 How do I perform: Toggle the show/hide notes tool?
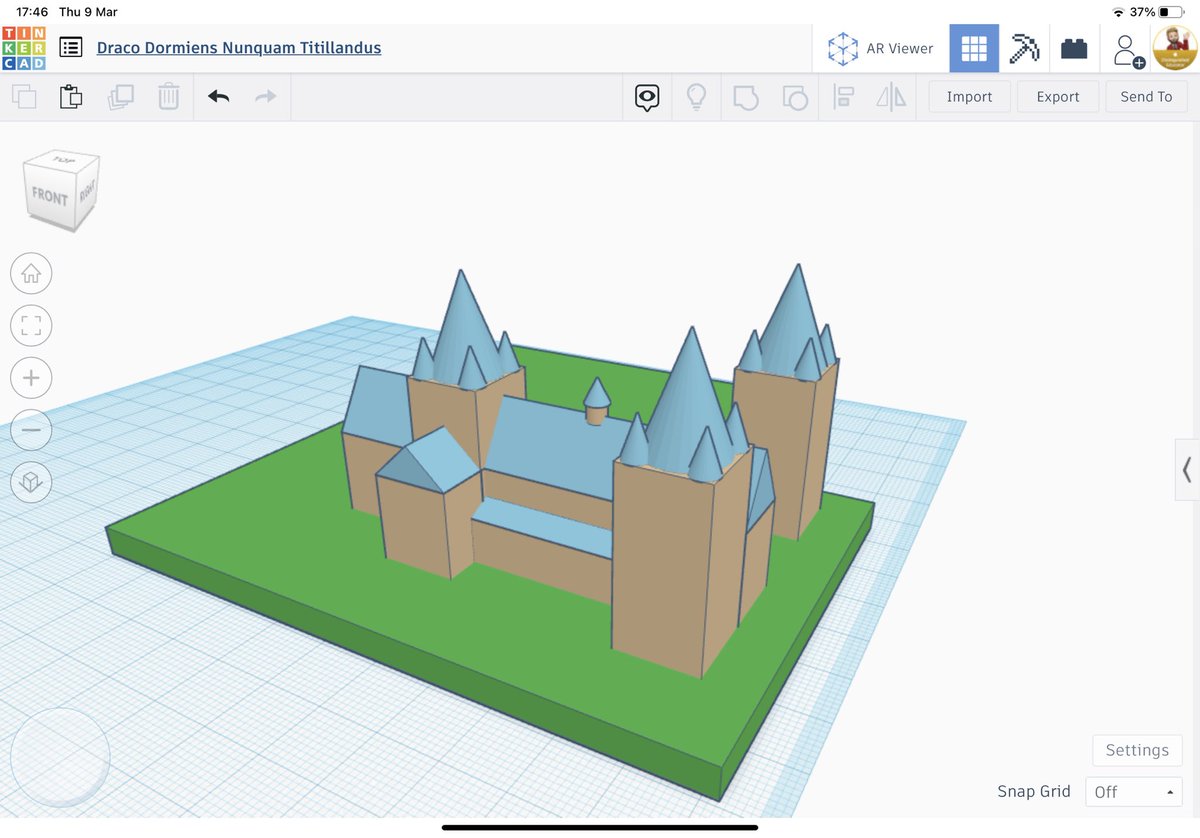pos(647,96)
